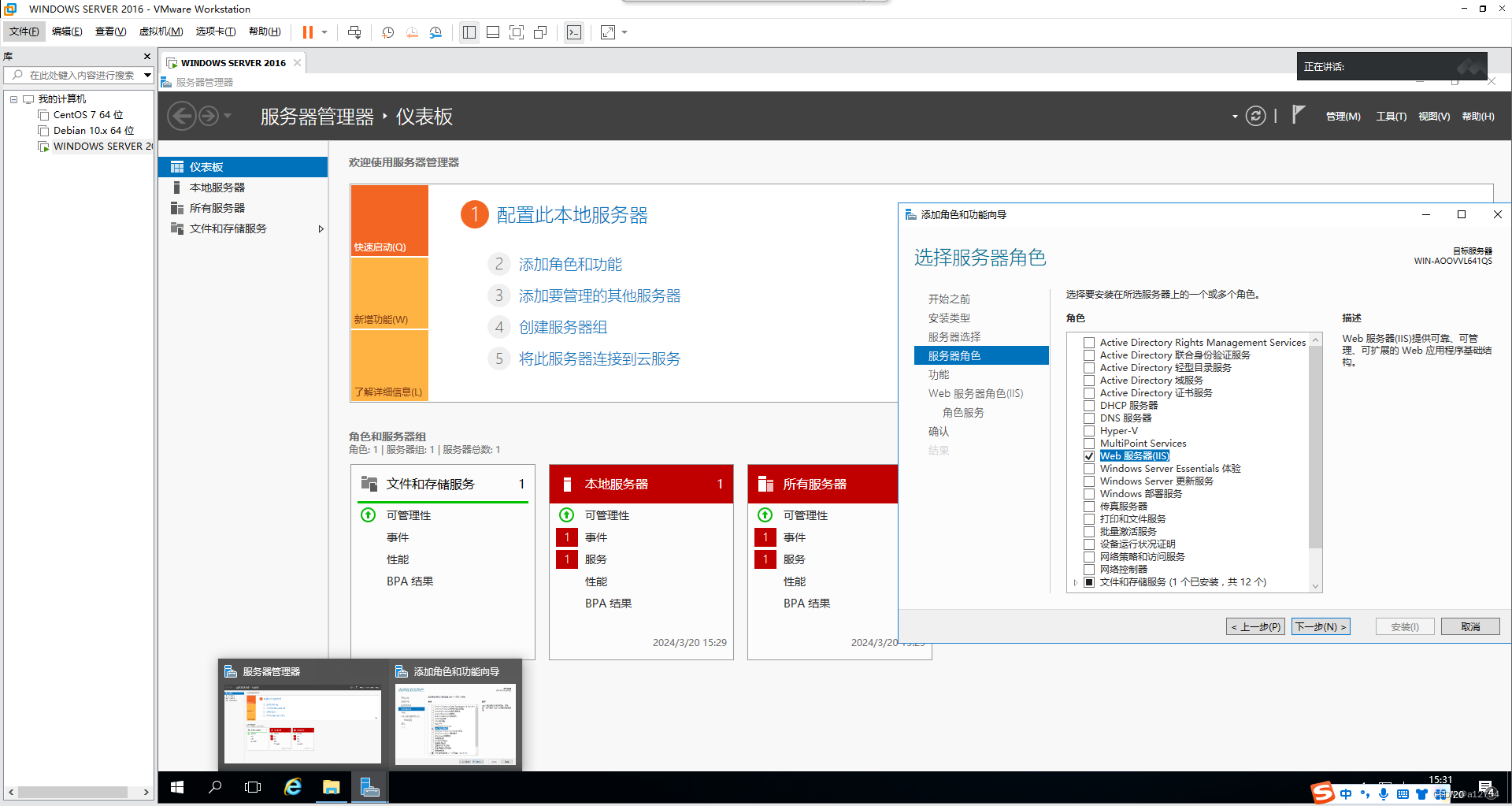Check the Hyper-V role

1089,431
